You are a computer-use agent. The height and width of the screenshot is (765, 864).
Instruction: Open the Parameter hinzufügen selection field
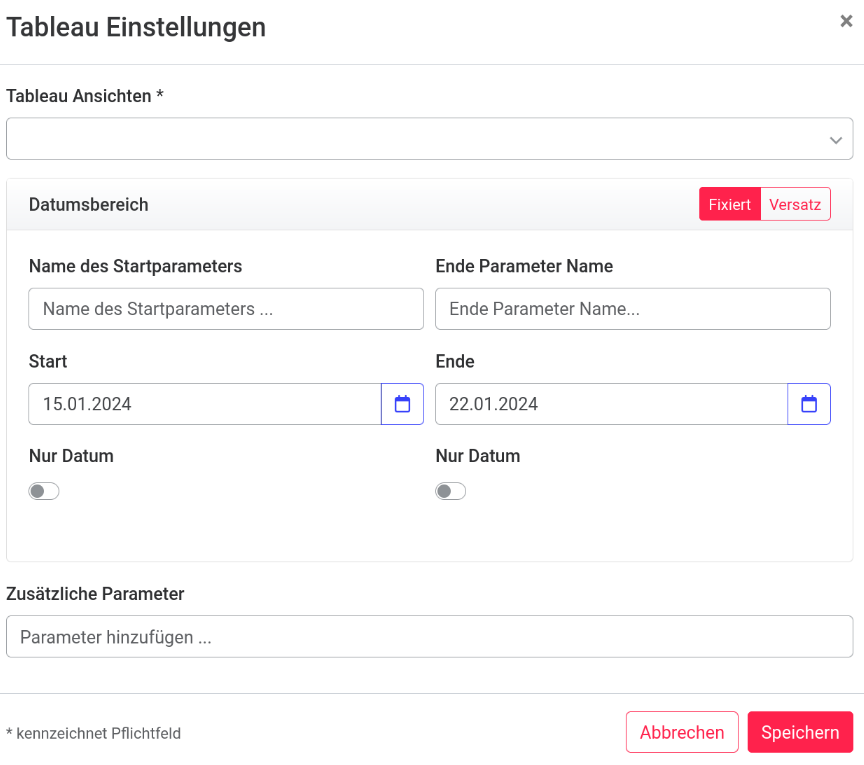tap(429, 637)
